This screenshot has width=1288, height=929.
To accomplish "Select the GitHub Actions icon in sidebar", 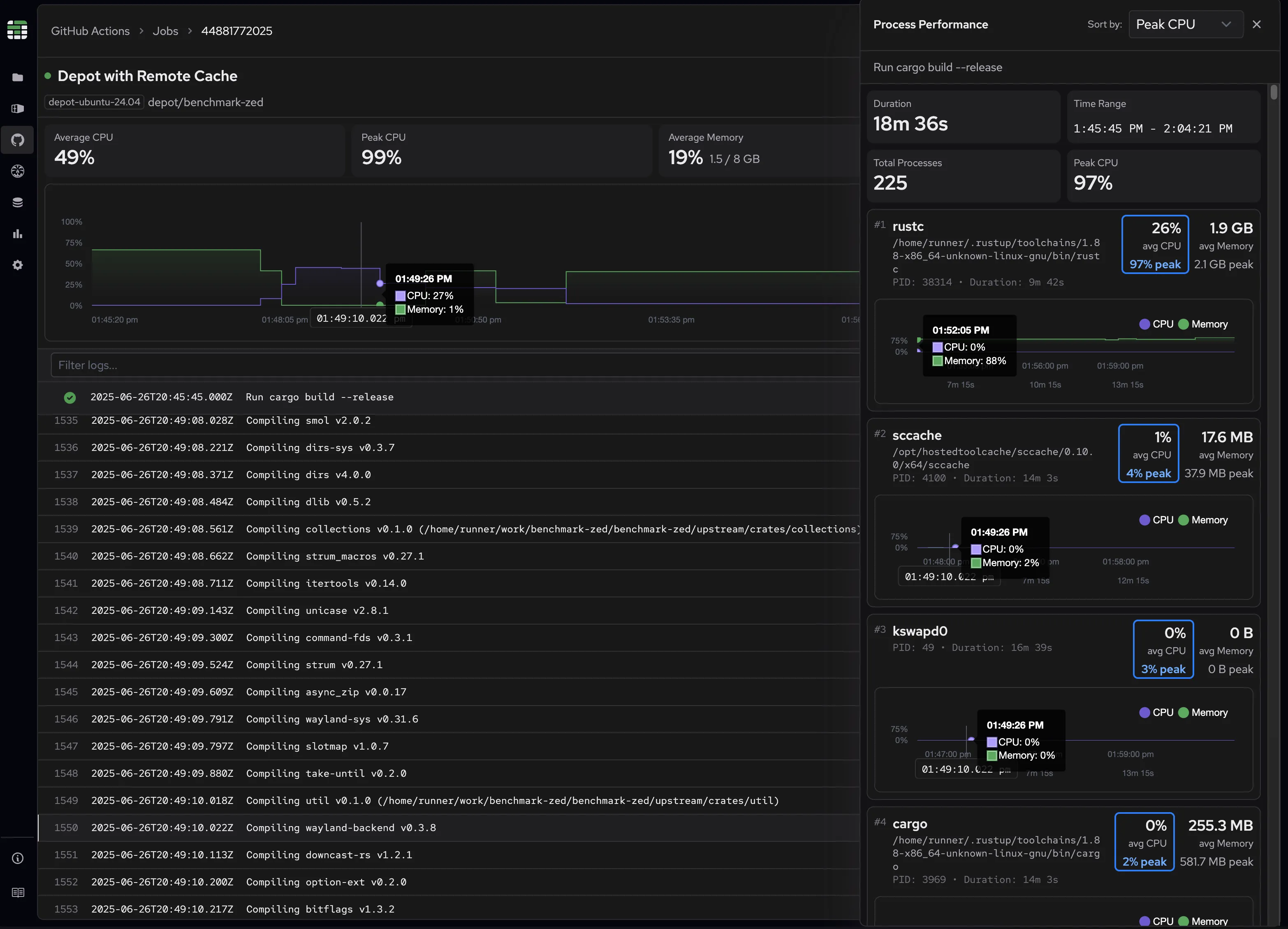I will click(x=18, y=140).
